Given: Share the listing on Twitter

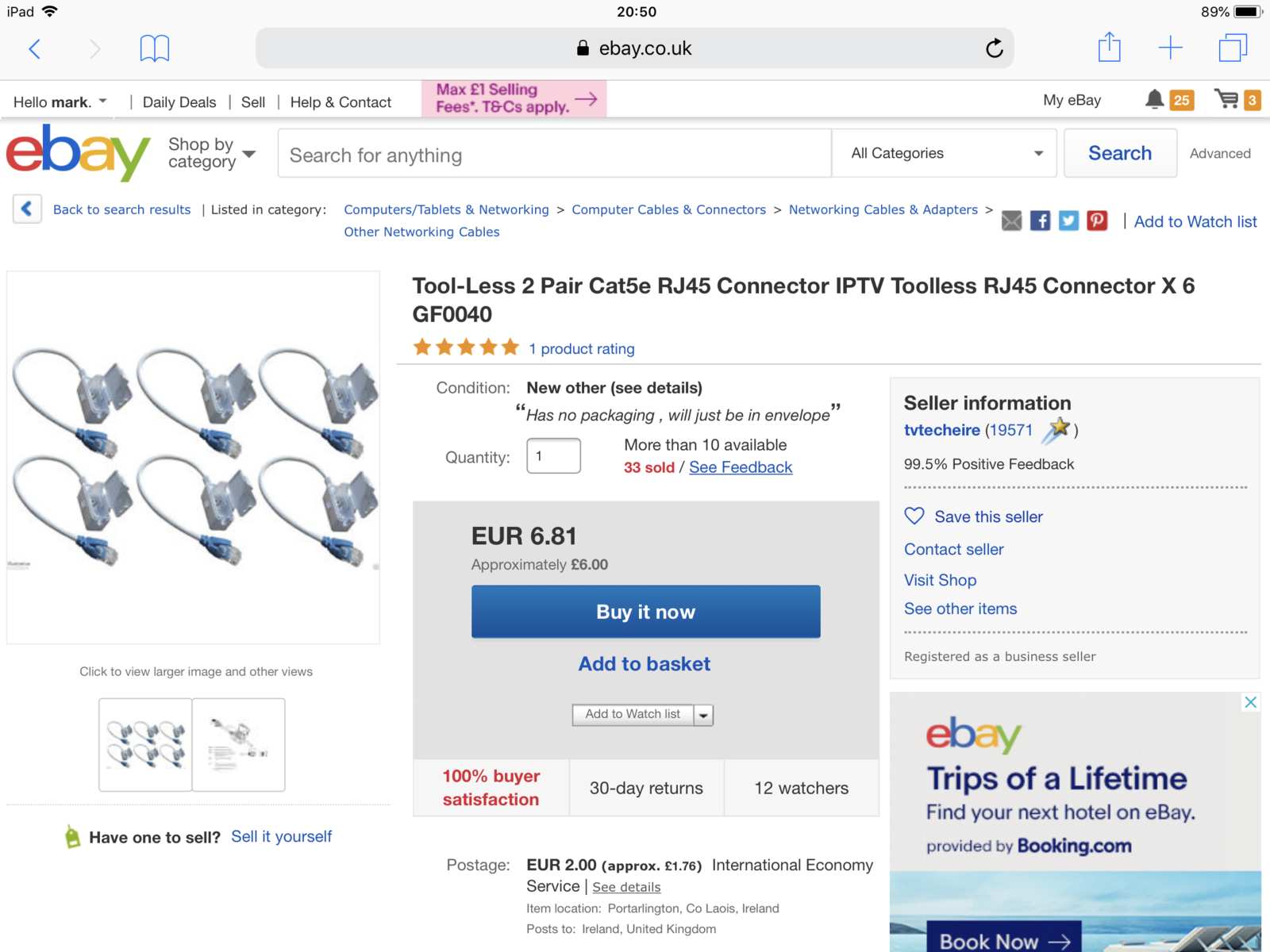Looking at the screenshot, I should click(x=1068, y=221).
